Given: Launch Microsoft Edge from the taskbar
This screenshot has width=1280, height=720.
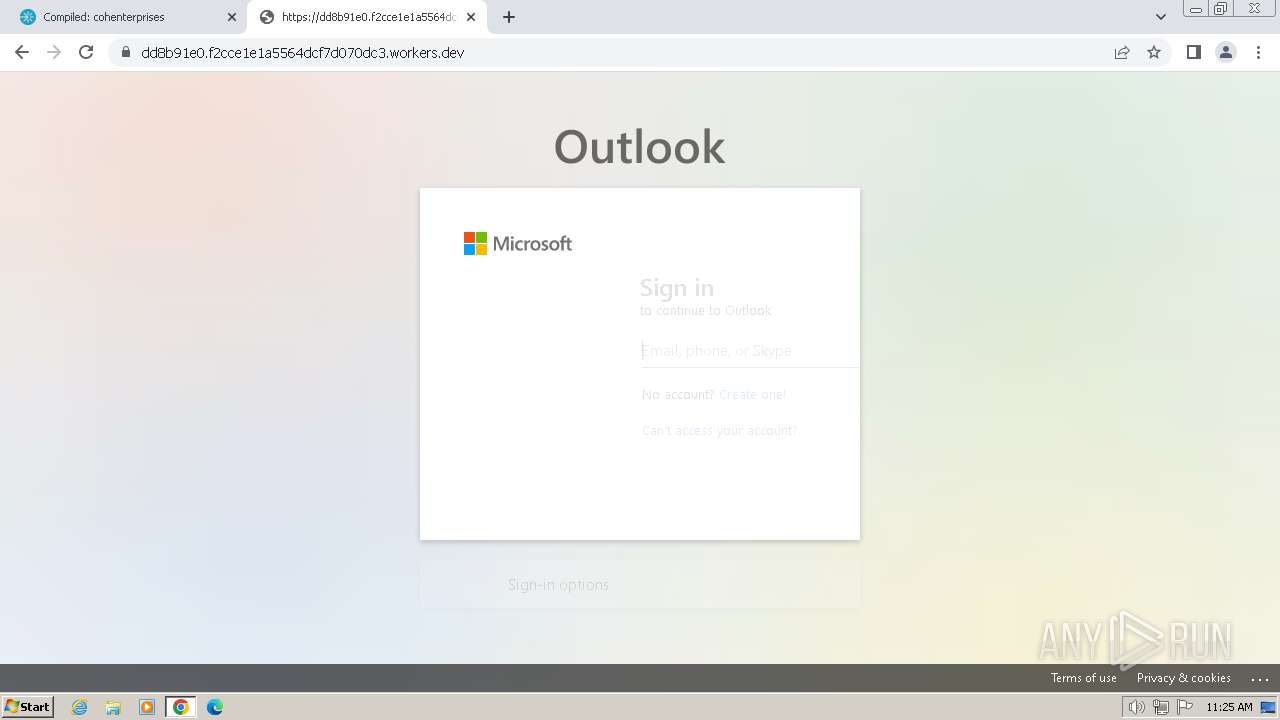Looking at the screenshot, I should 215,707.
